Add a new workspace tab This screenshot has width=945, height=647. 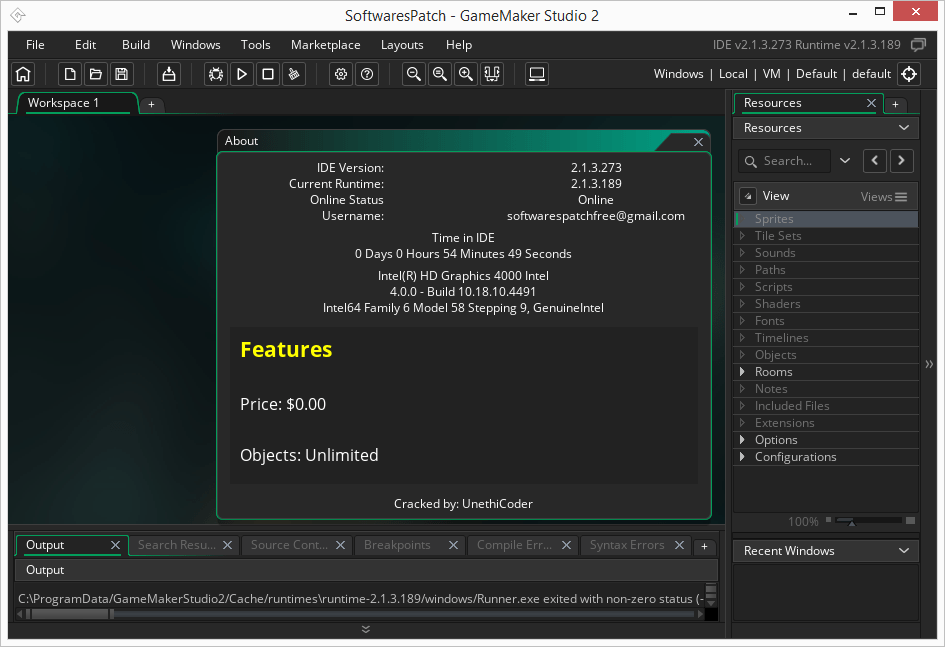151,105
